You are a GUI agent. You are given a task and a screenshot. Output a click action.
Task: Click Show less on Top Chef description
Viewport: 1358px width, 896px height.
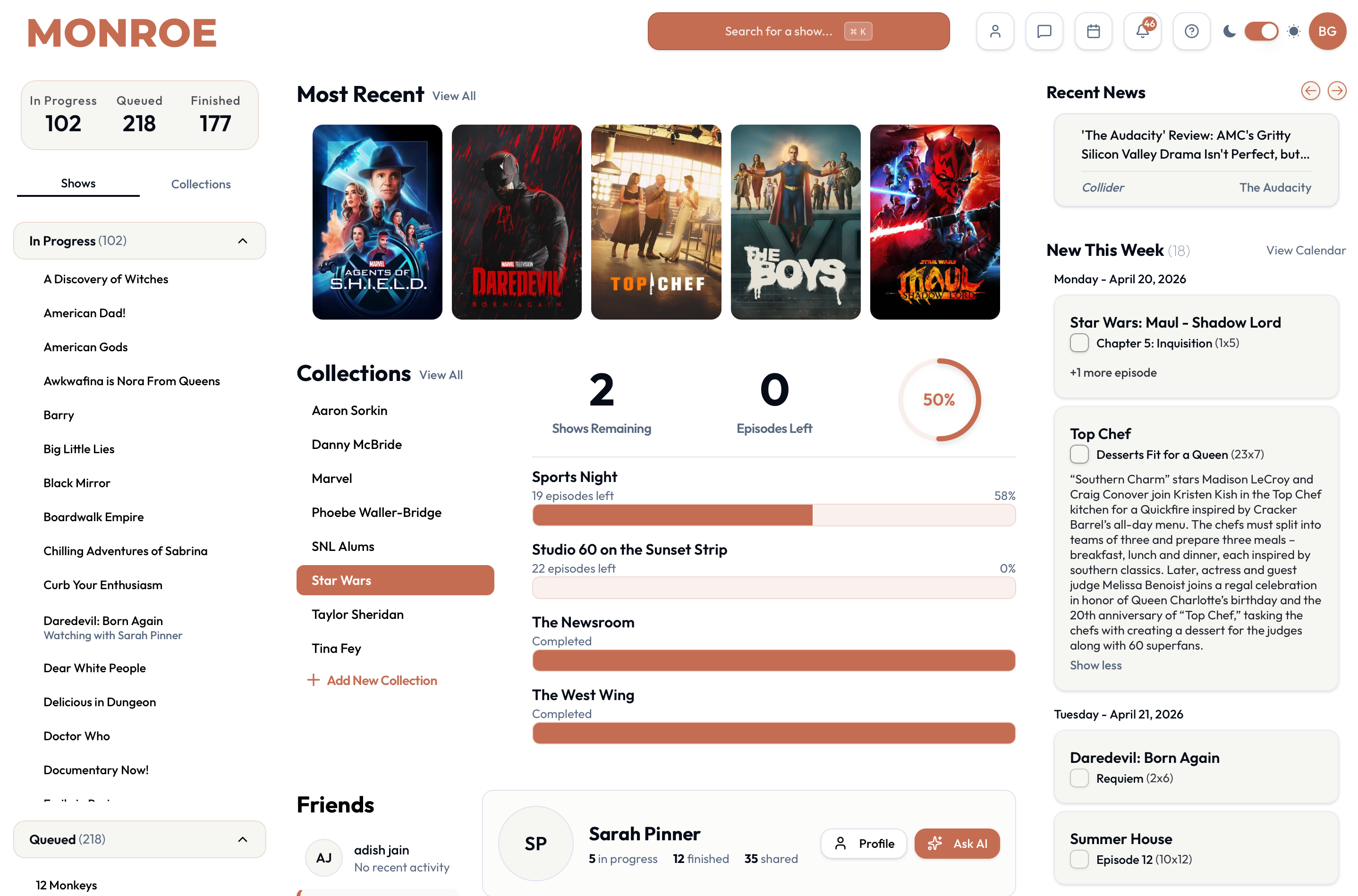1095,665
